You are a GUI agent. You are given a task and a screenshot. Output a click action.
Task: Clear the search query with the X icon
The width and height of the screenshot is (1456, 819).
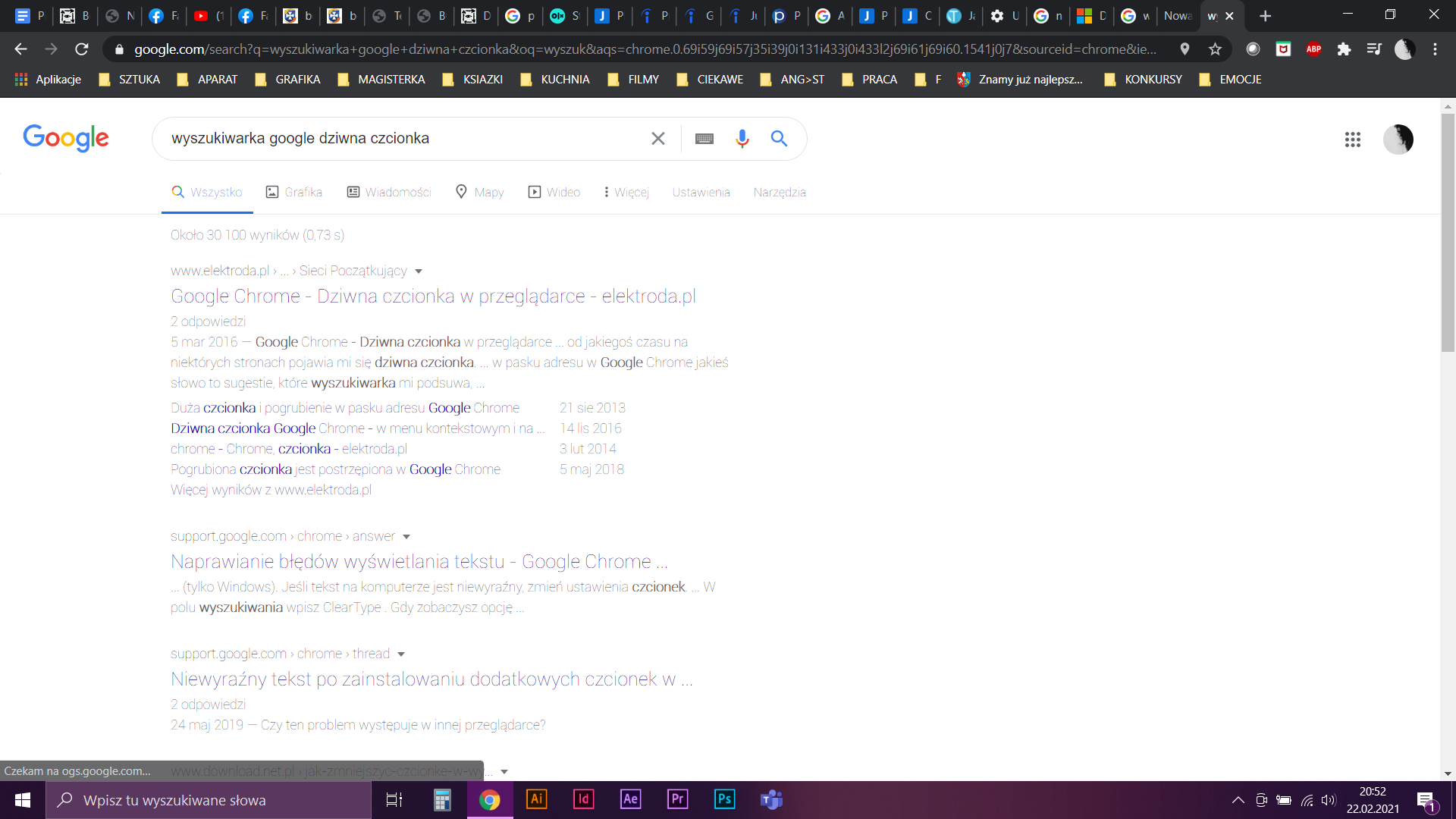pos(657,138)
